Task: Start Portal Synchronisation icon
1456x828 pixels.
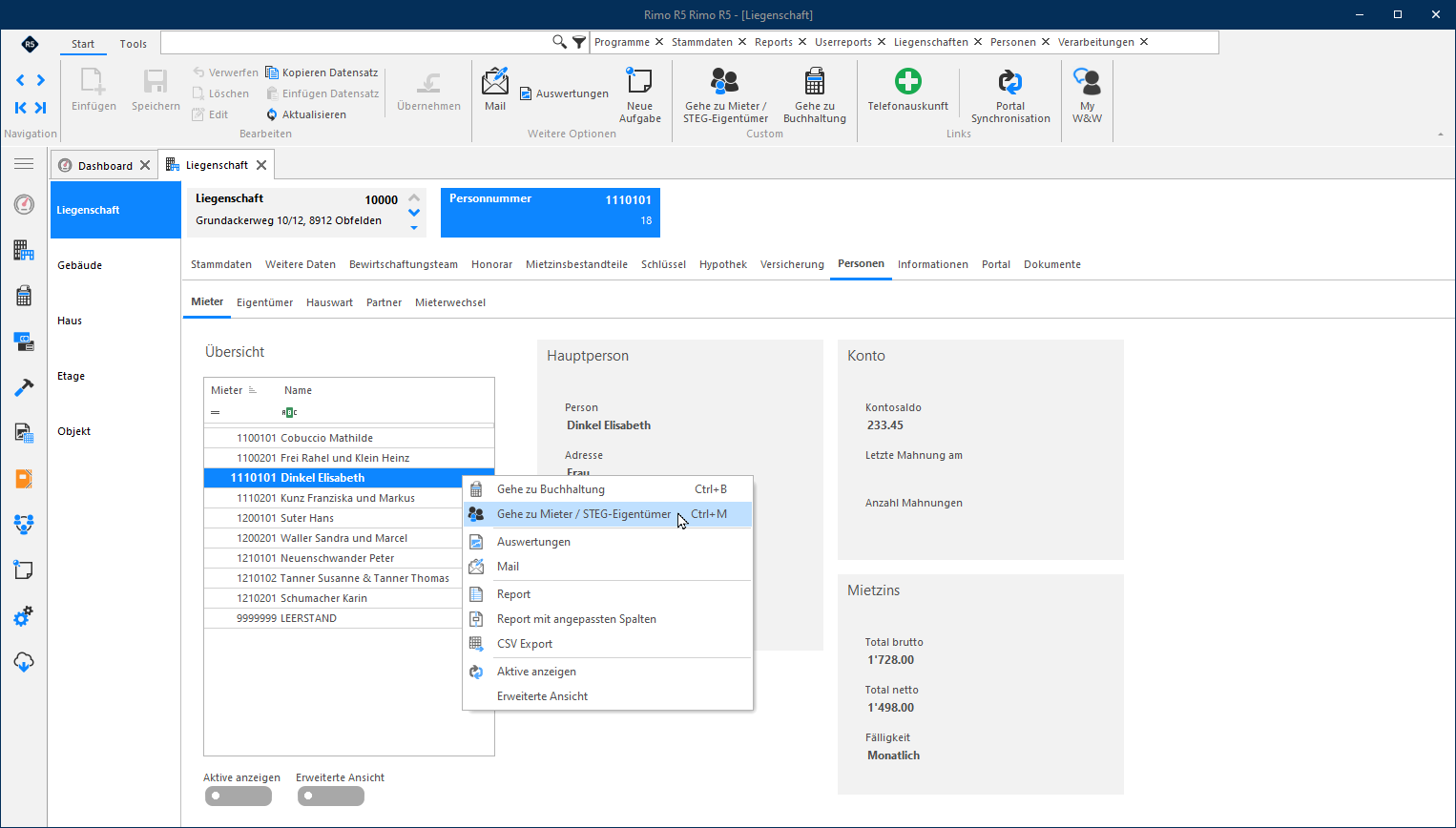Action: pyautogui.click(x=1010, y=81)
